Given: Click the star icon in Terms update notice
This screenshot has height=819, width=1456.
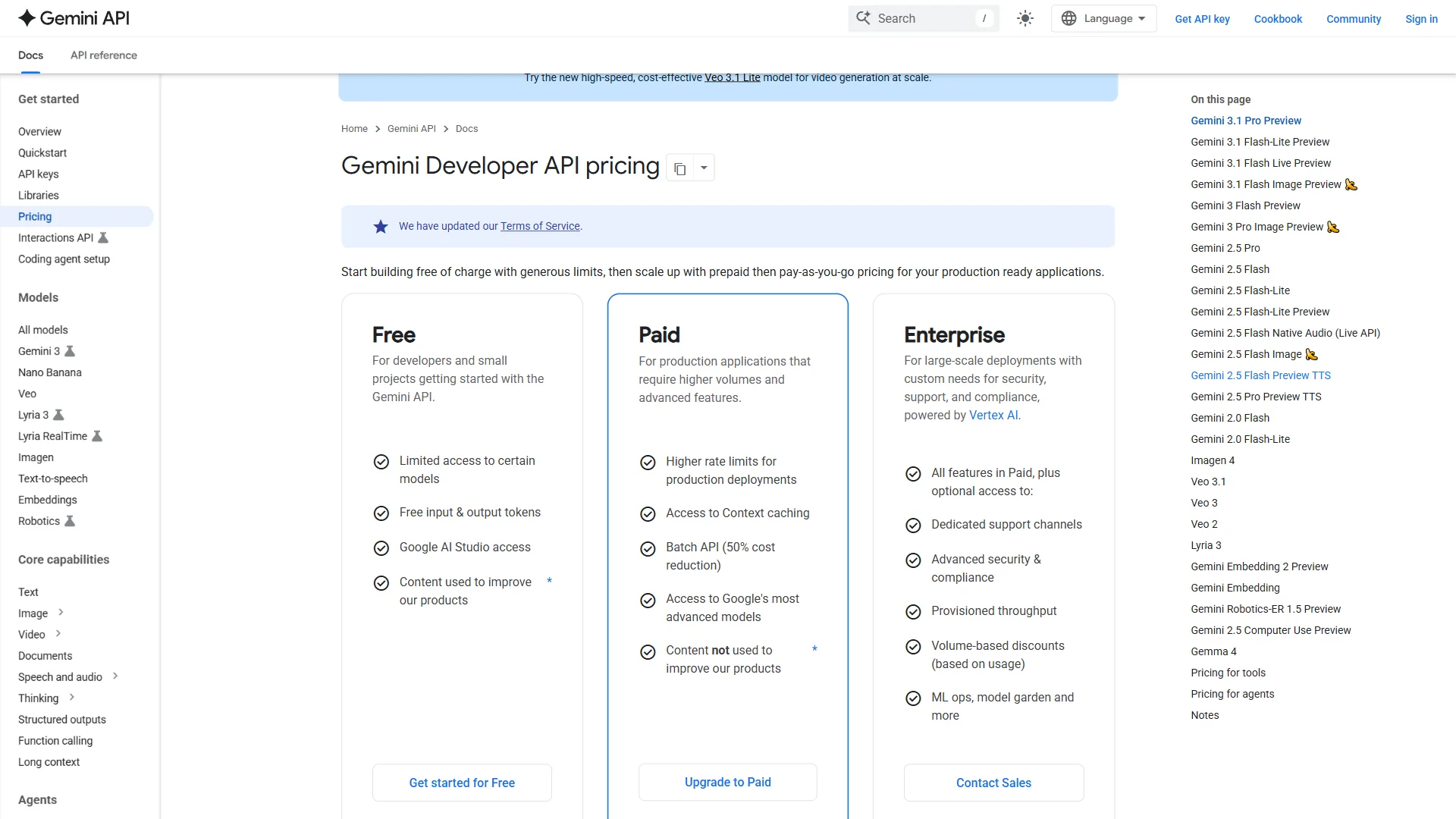Looking at the screenshot, I should tap(381, 226).
